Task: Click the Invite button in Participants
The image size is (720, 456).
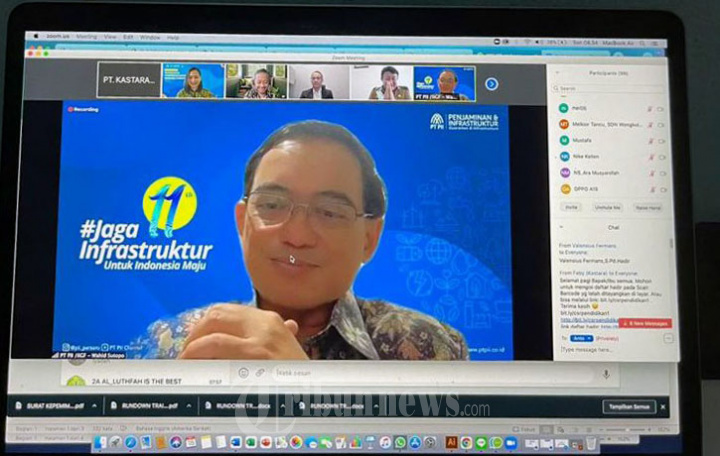Action: (571, 207)
